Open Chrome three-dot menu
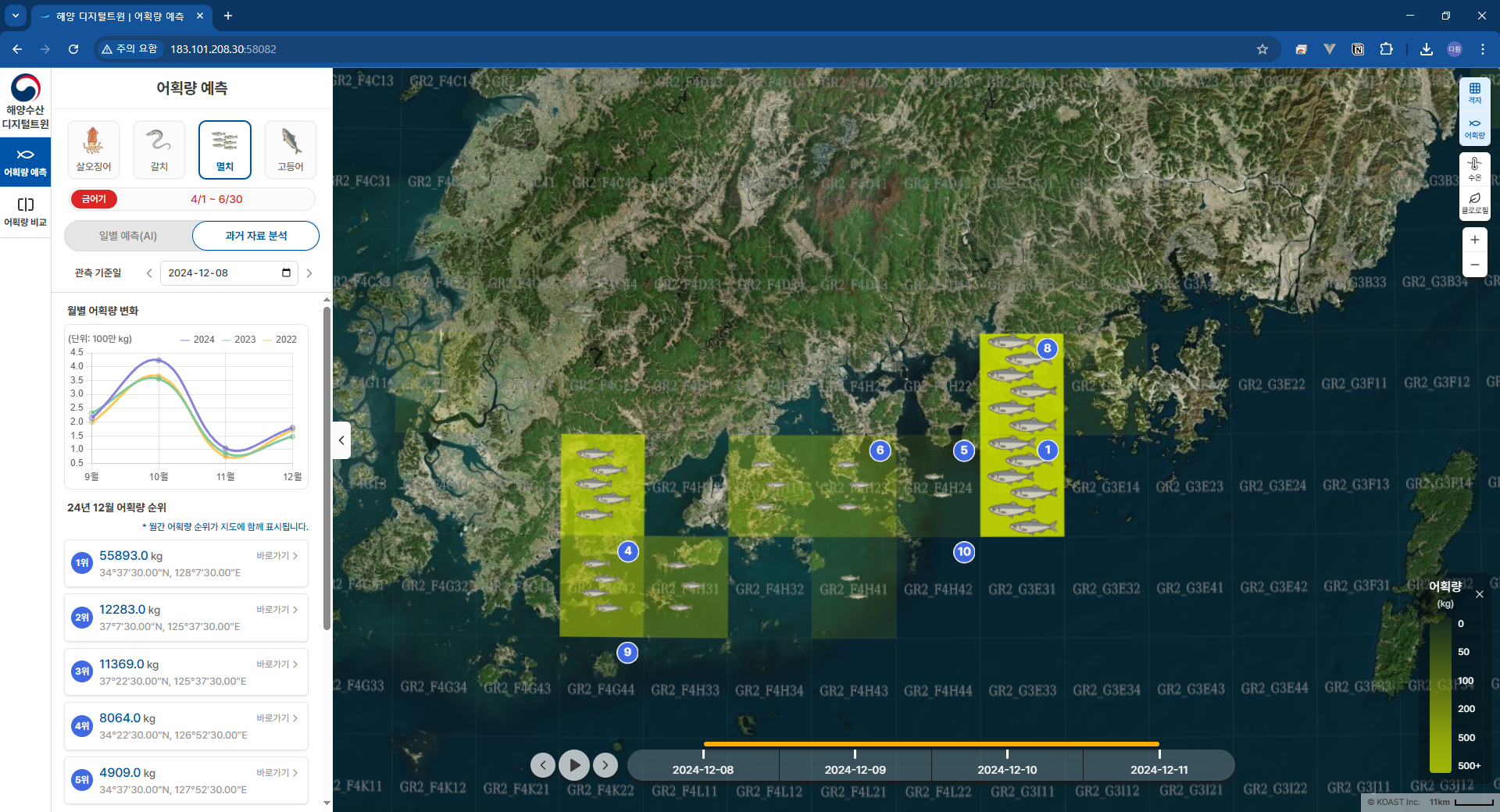This screenshot has height=812, width=1500. [1483, 49]
